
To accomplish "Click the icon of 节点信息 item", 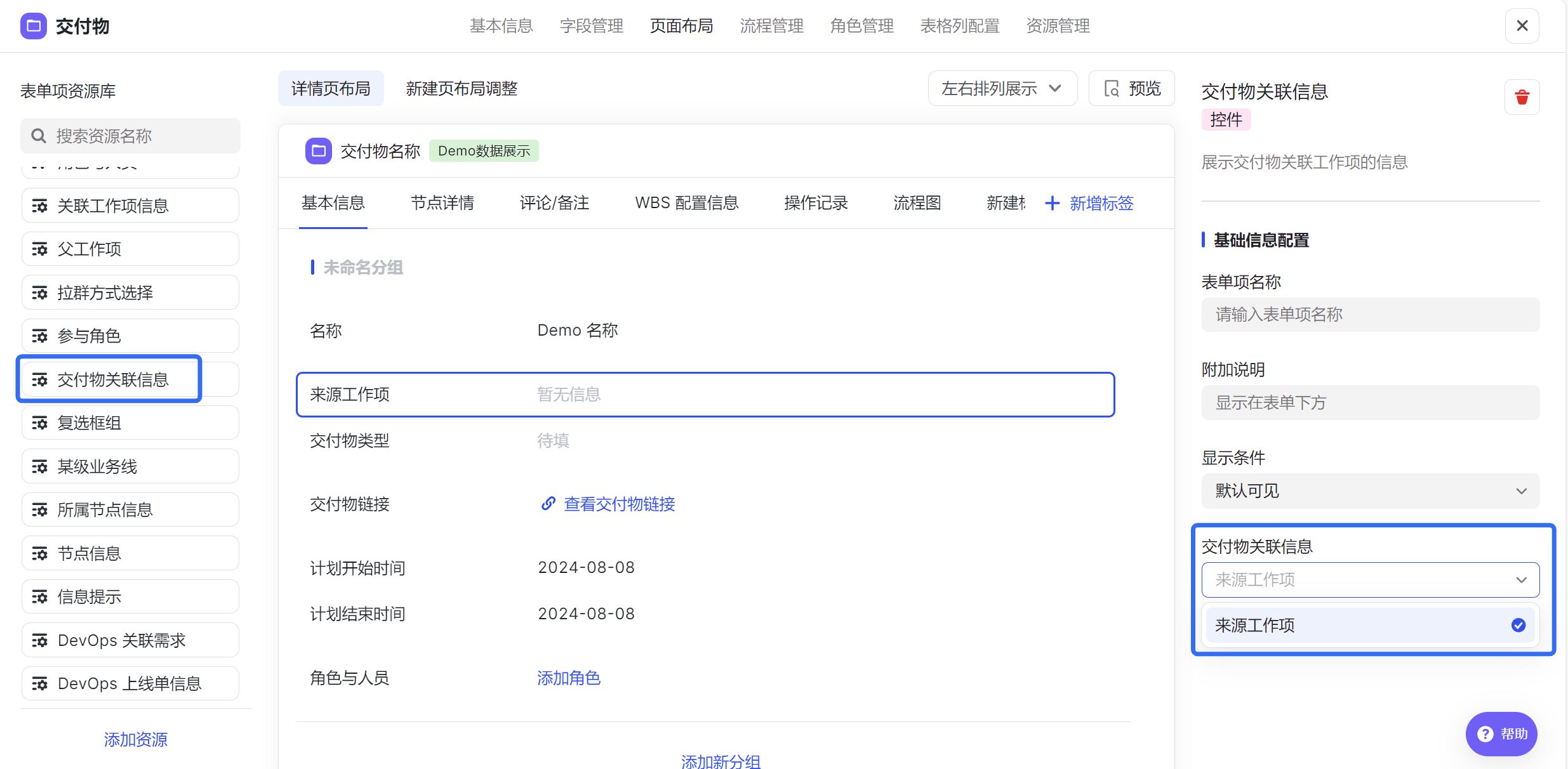I will pyautogui.click(x=40, y=553).
